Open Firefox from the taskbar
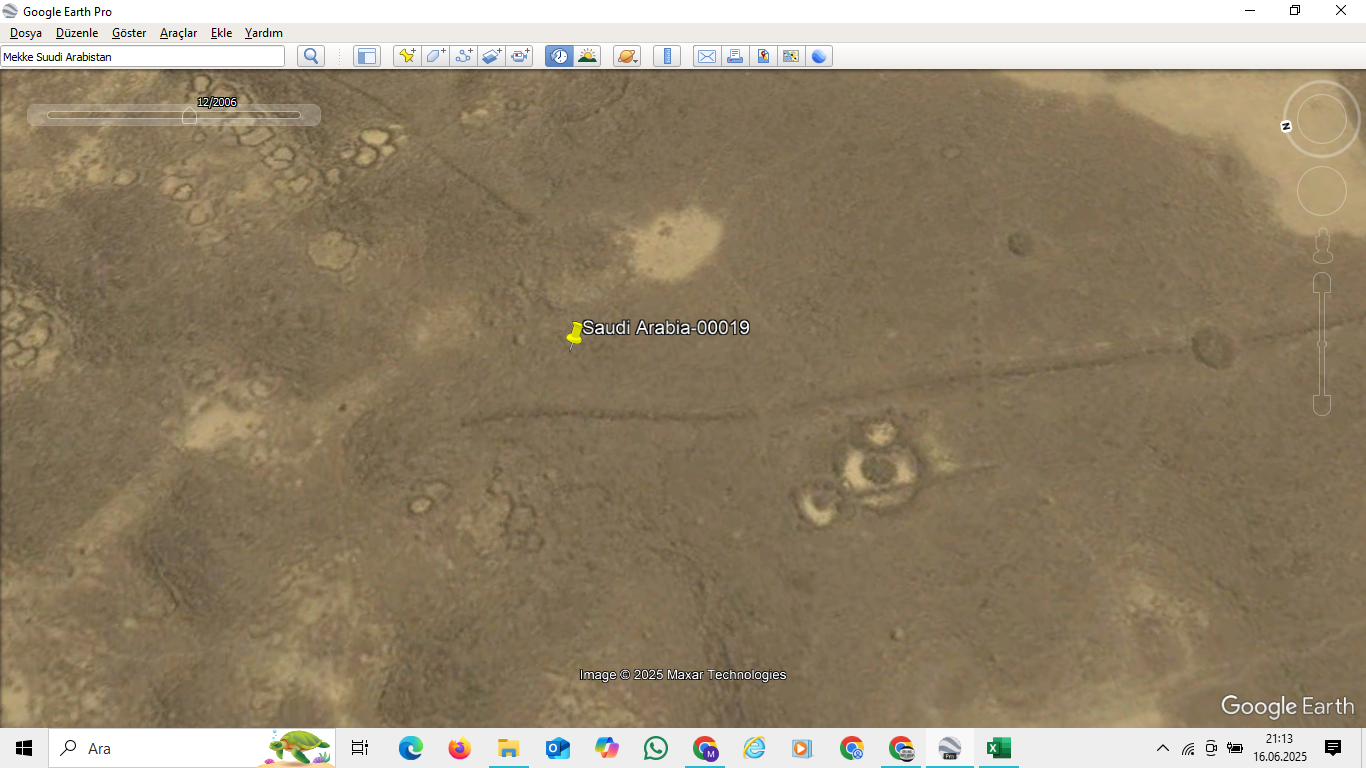Viewport: 1366px width, 768px height. point(459,748)
